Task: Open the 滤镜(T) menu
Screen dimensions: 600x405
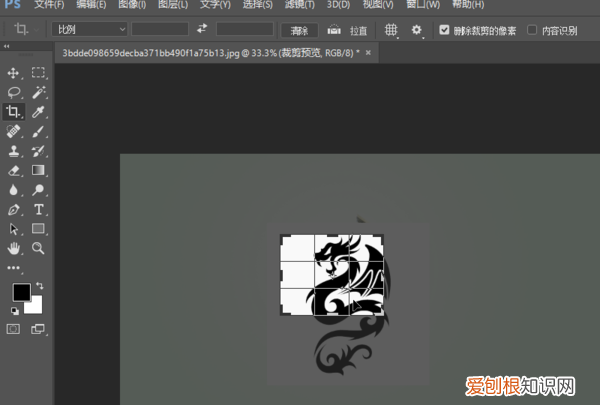Action: 300,5
